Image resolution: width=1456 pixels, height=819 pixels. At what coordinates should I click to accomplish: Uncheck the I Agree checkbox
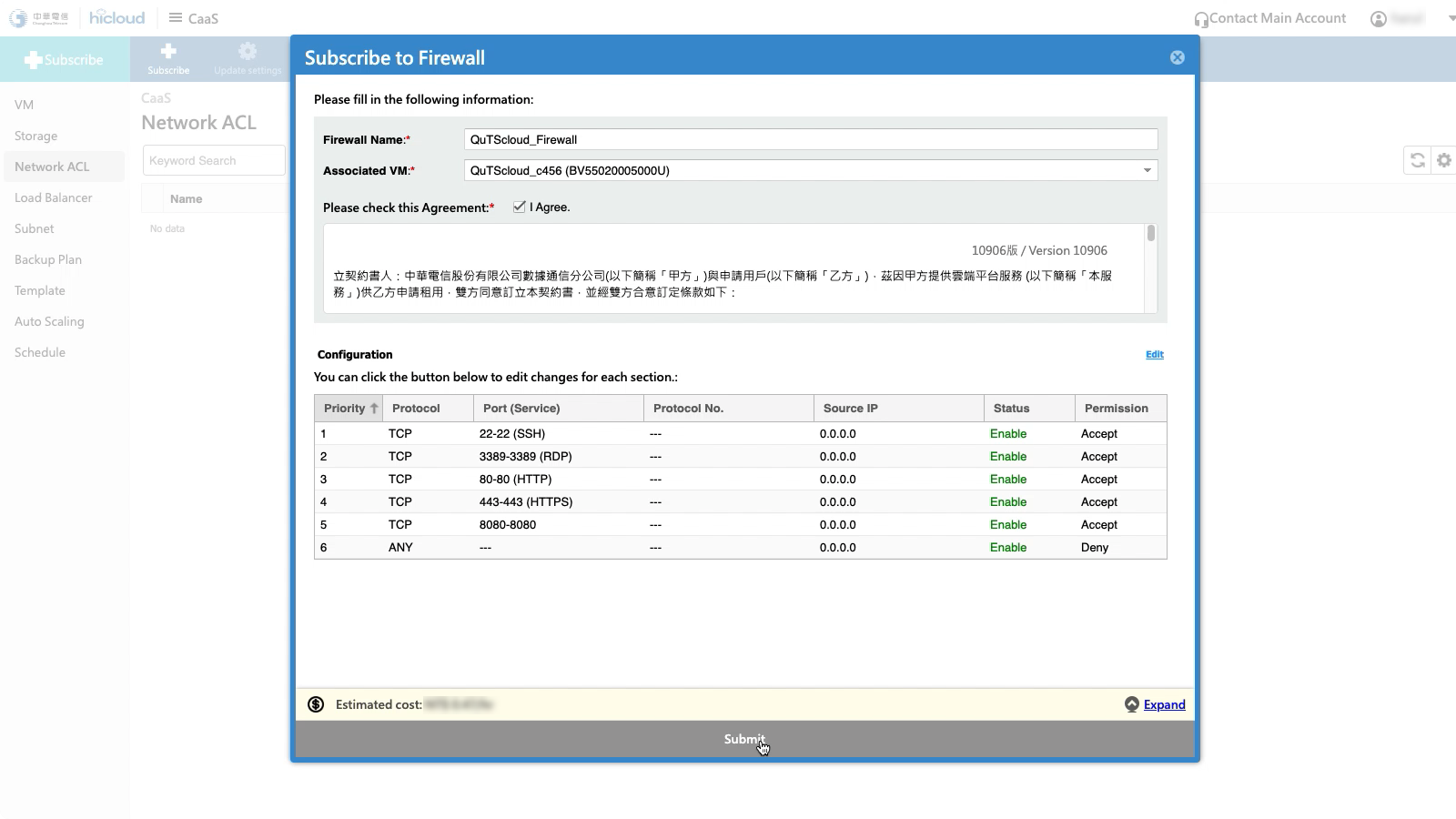tap(519, 207)
